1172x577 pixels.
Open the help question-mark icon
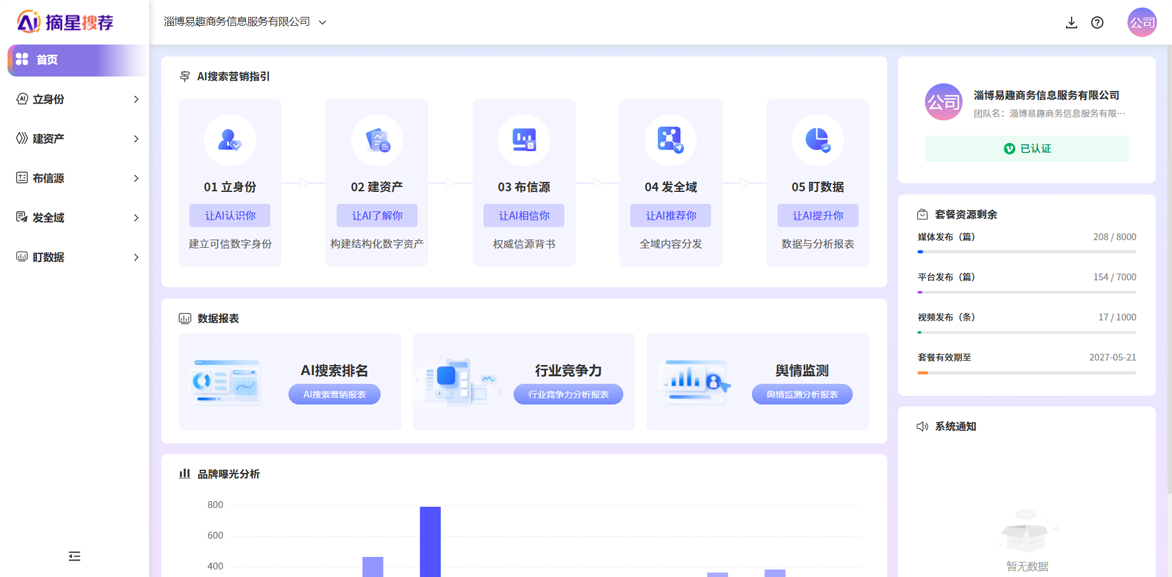point(1097,22)
